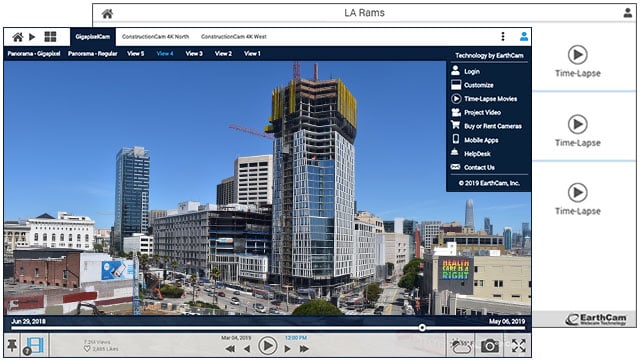Image resolution: width=640 pixels, height=360 pixels.
Task: Click the camera snapshot icon
Action: [490, 346]
